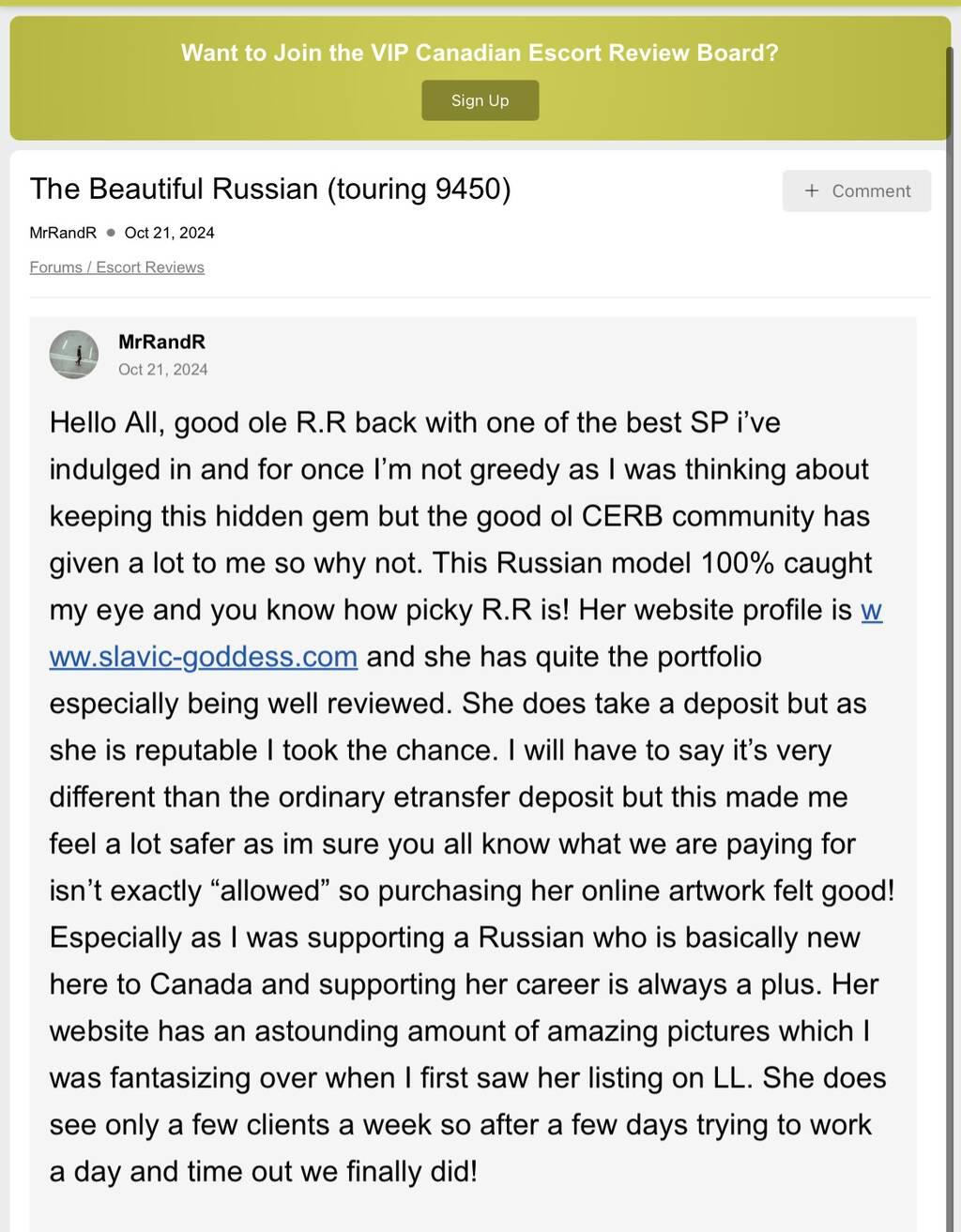Click the VIP Canadian Escort Review Board heading
Viewport: 961px width, 1232px height.
tap(480, 53)
